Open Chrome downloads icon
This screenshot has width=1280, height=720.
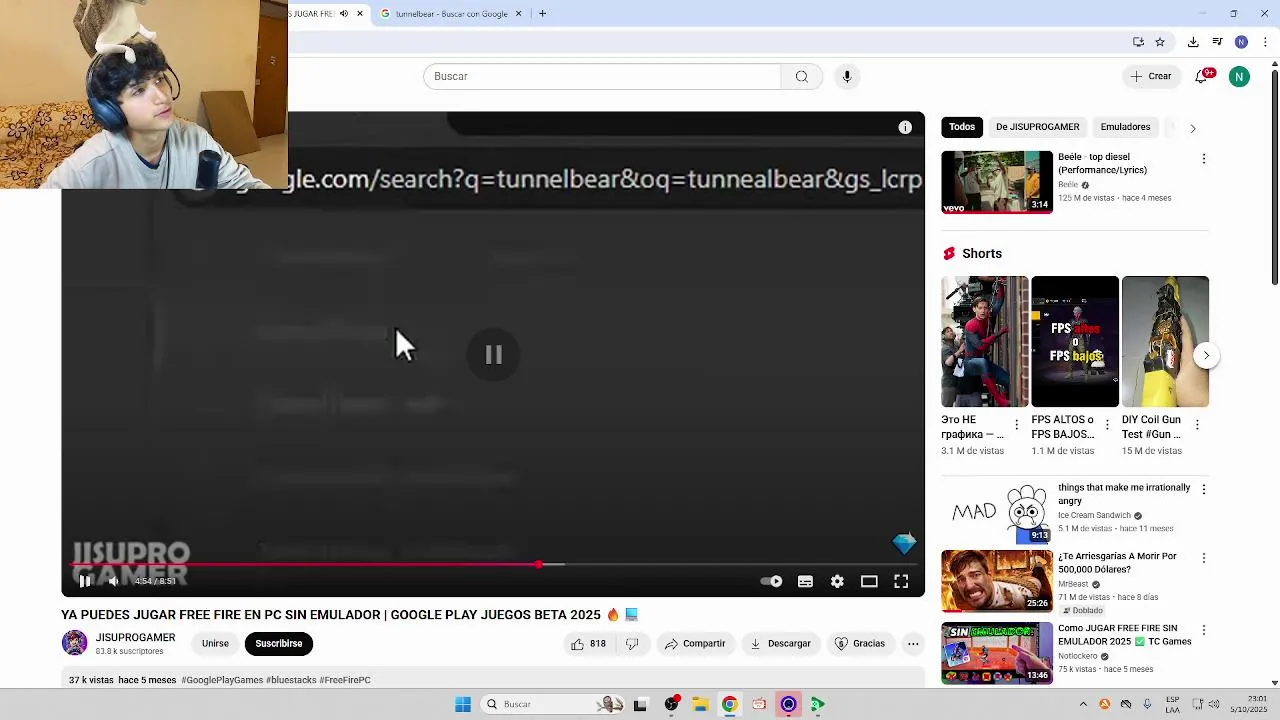1193,42
